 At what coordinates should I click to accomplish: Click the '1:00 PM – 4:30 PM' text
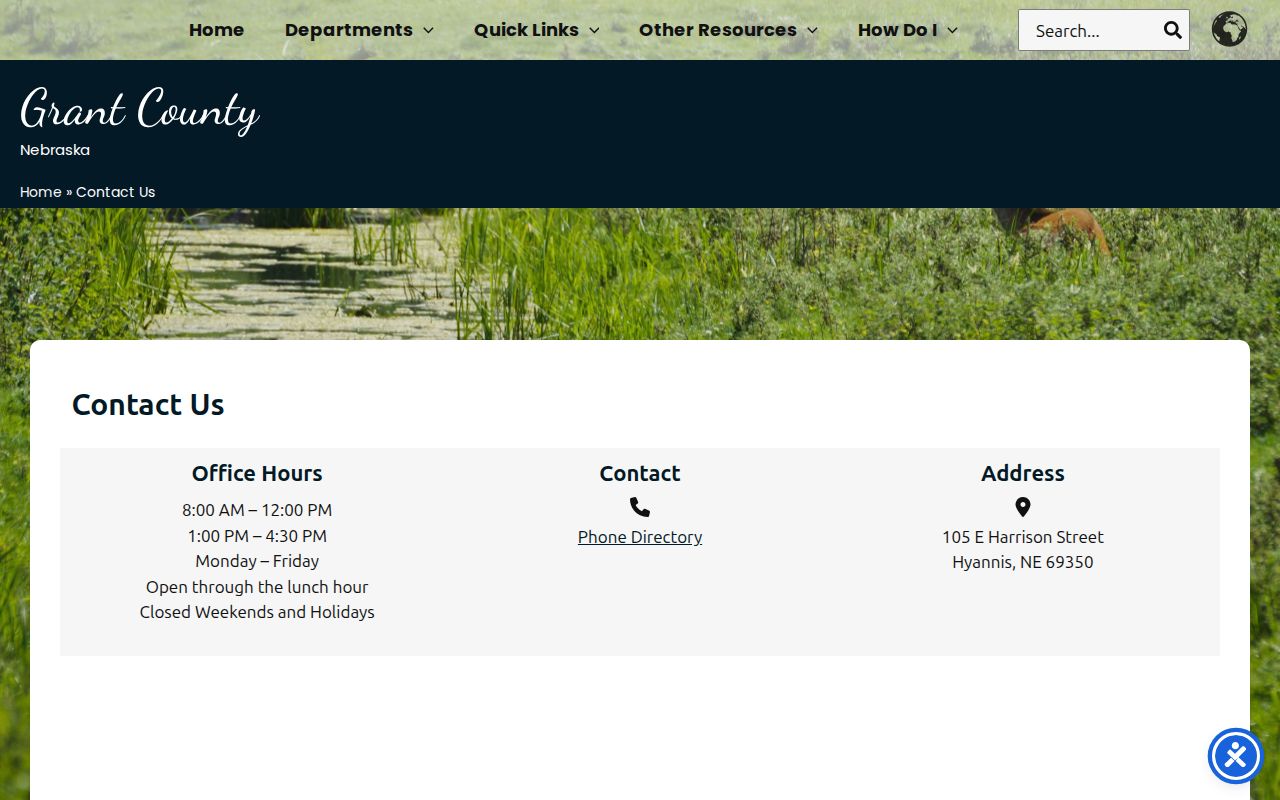[x=257, y=536]
